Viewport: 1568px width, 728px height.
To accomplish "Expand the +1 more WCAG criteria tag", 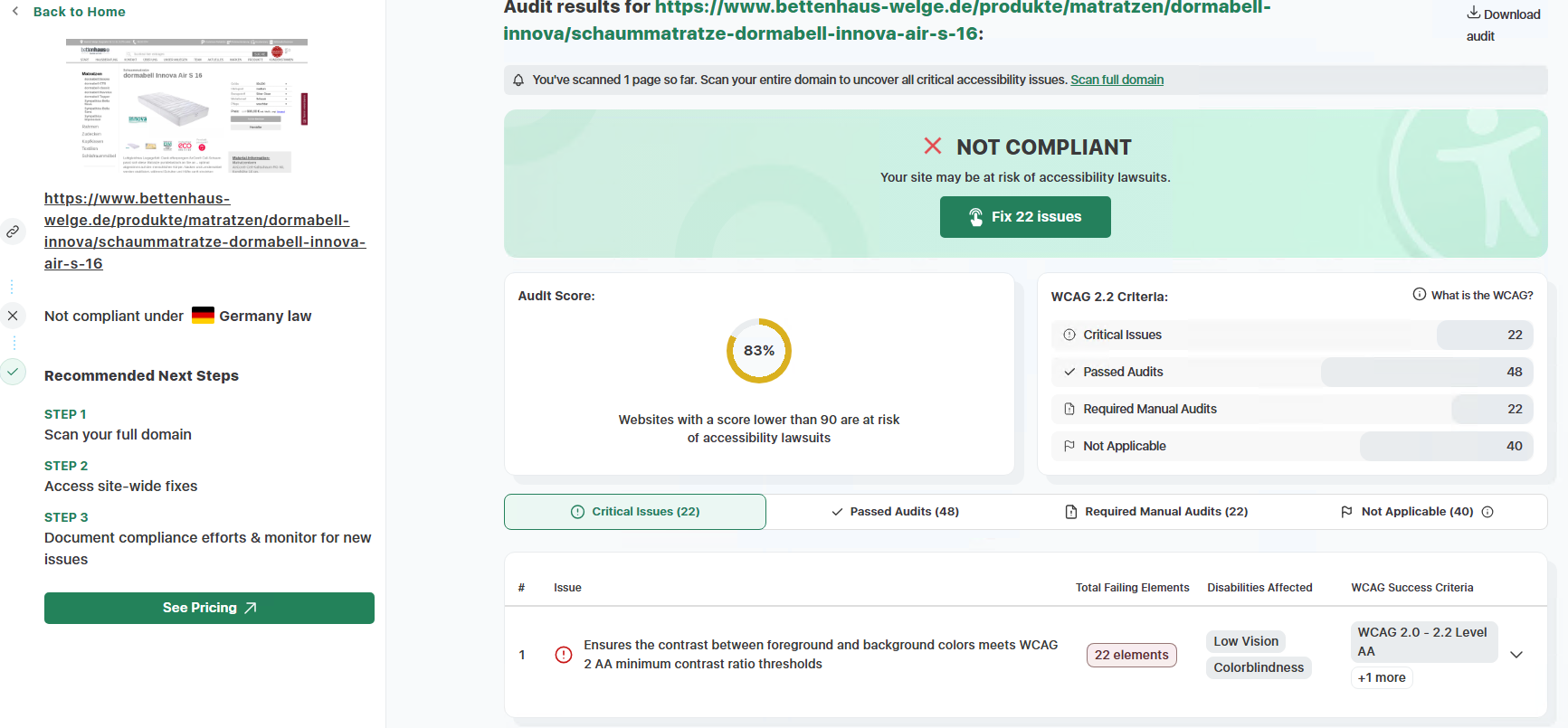I will (1381, 677).
